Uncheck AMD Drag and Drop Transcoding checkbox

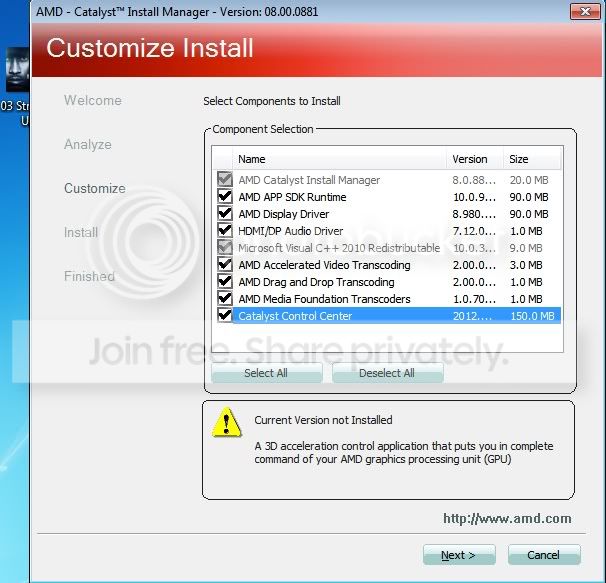[x=225, y=281]
